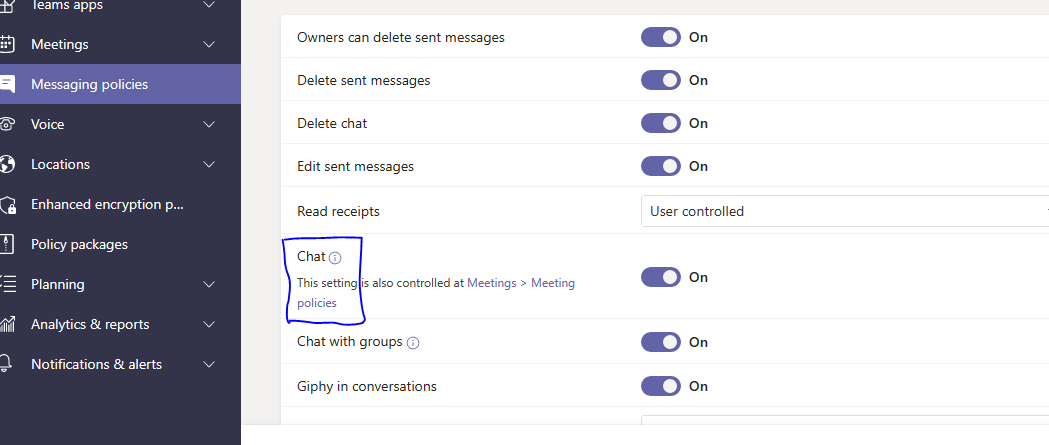Click the Owners can delete sent messages label
1049x445 pixels.
pyautogui.click(x=401, y=37)
